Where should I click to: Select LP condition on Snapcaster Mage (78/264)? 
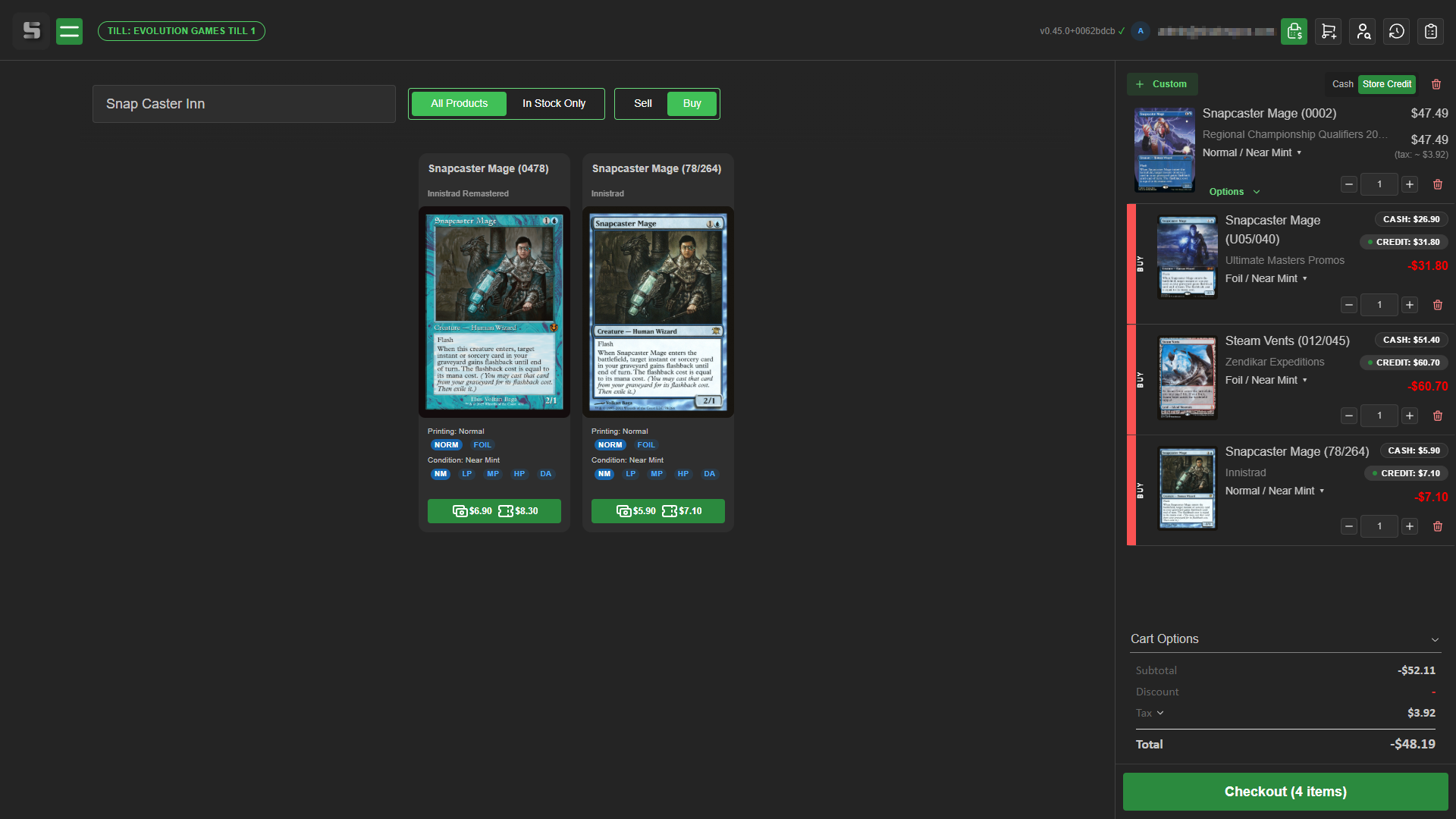pos(630,474)
